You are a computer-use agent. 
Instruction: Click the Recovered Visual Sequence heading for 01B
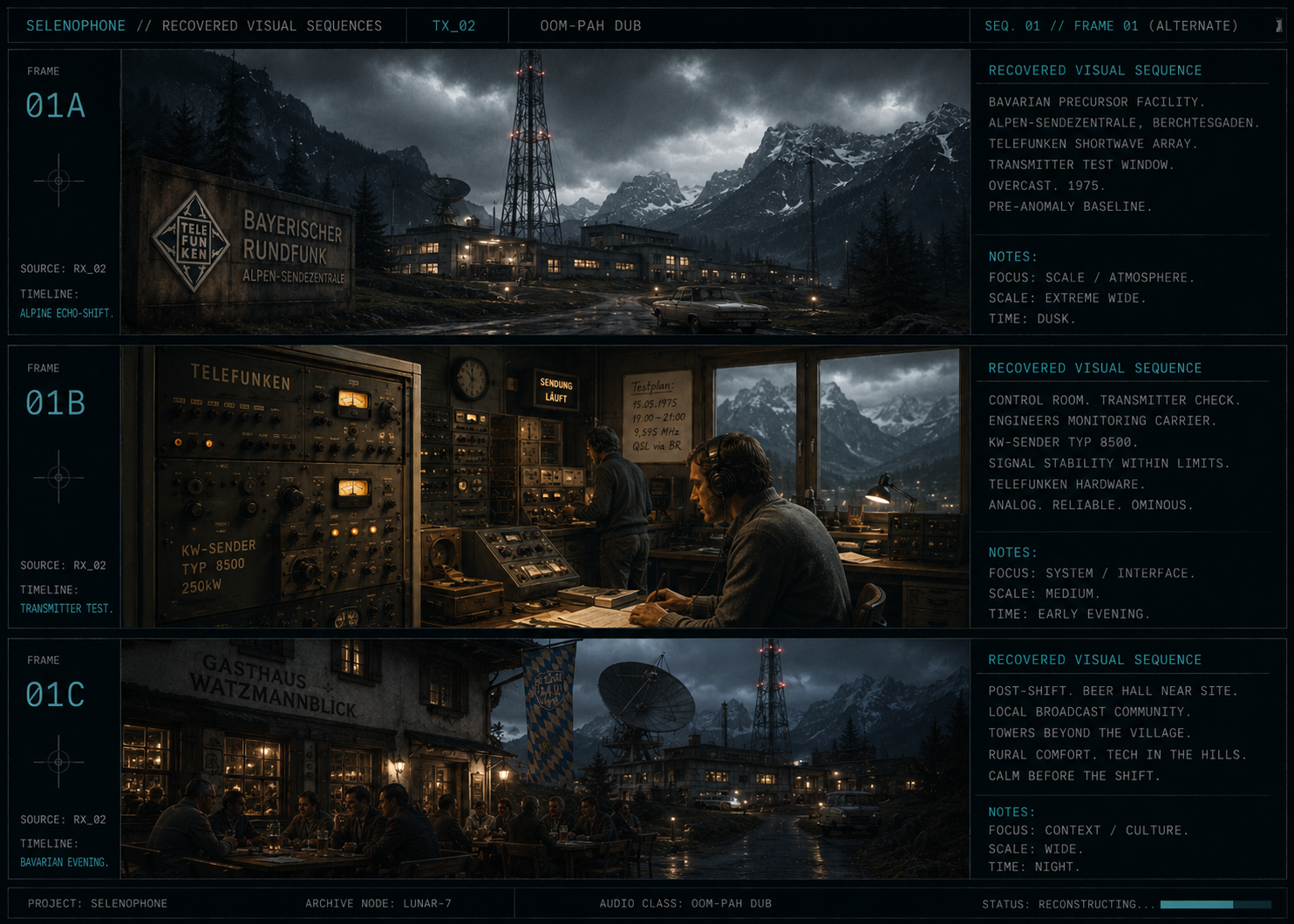[x=1095, y=368]
